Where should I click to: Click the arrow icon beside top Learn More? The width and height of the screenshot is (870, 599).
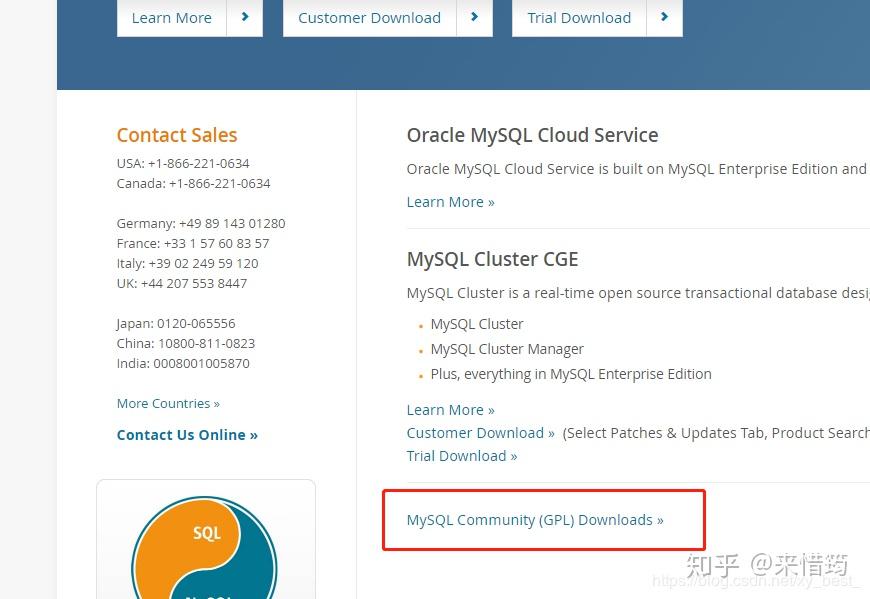[x=245, y=17]
